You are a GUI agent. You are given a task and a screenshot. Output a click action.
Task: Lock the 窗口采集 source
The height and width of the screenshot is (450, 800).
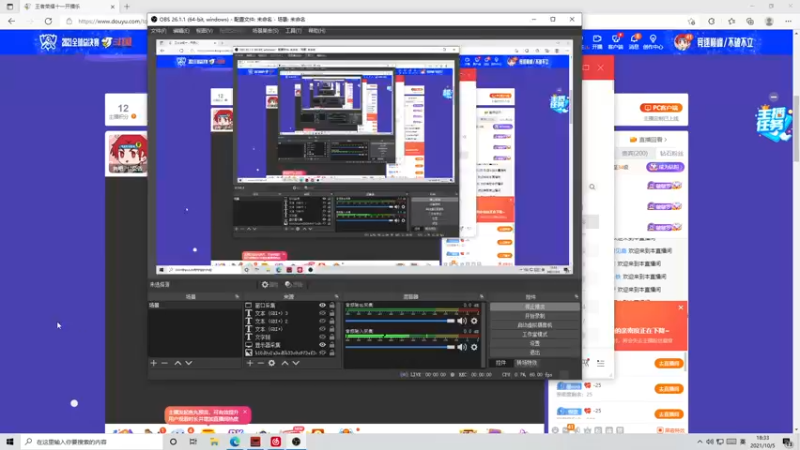pos(332,305)
